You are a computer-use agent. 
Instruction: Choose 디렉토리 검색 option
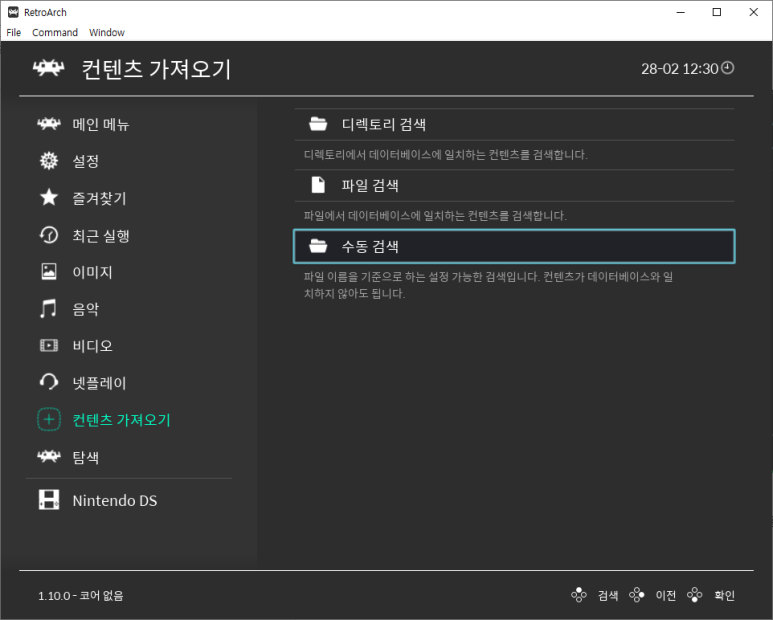(514, 124)
